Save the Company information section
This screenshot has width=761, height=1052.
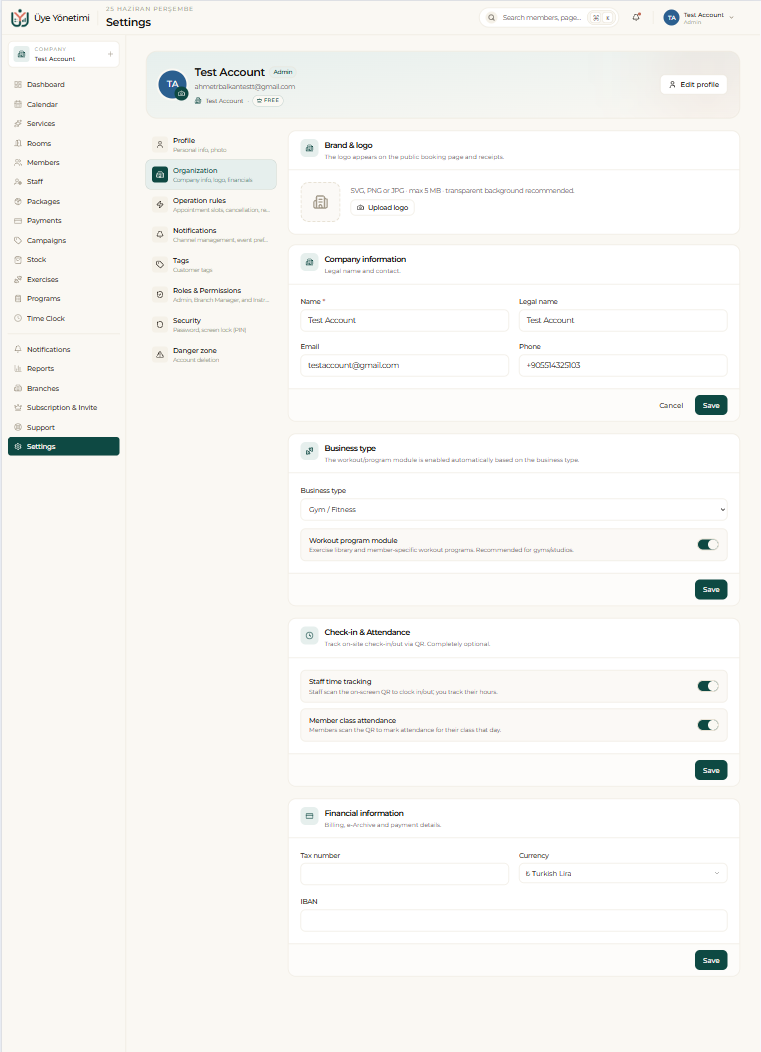tap(711, 405)
